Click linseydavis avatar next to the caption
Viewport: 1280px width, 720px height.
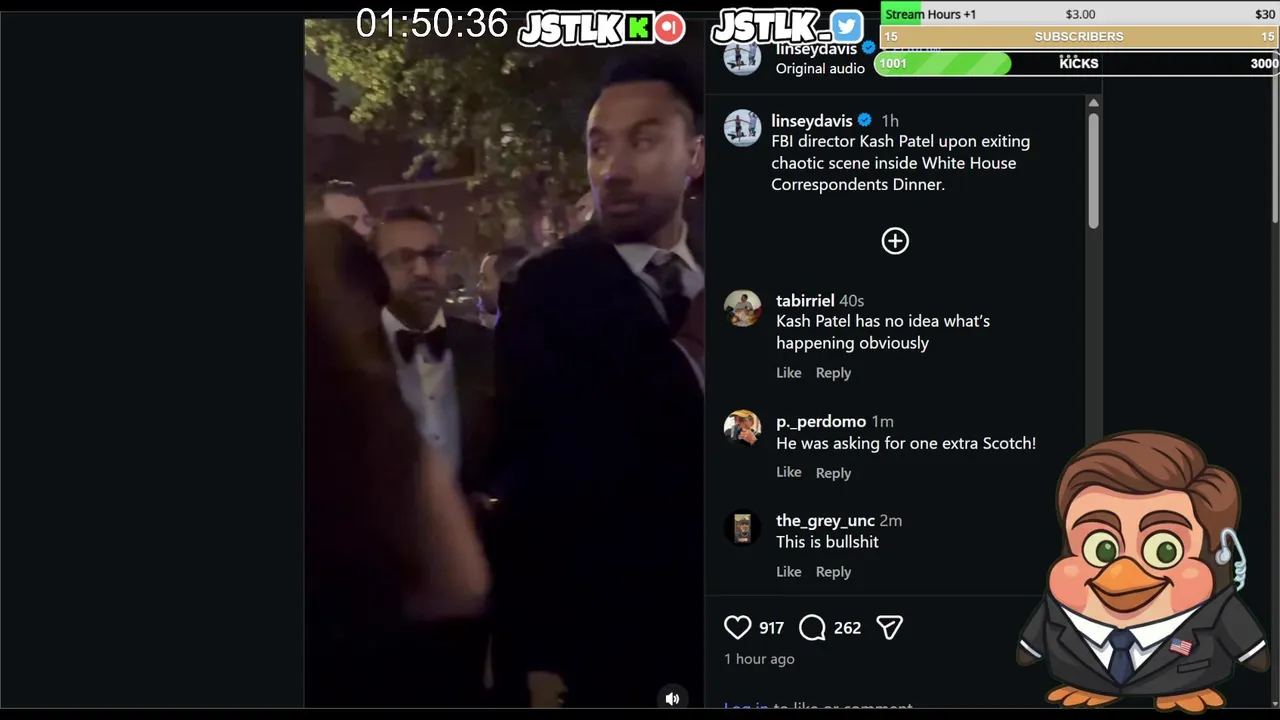coord(742,128)
